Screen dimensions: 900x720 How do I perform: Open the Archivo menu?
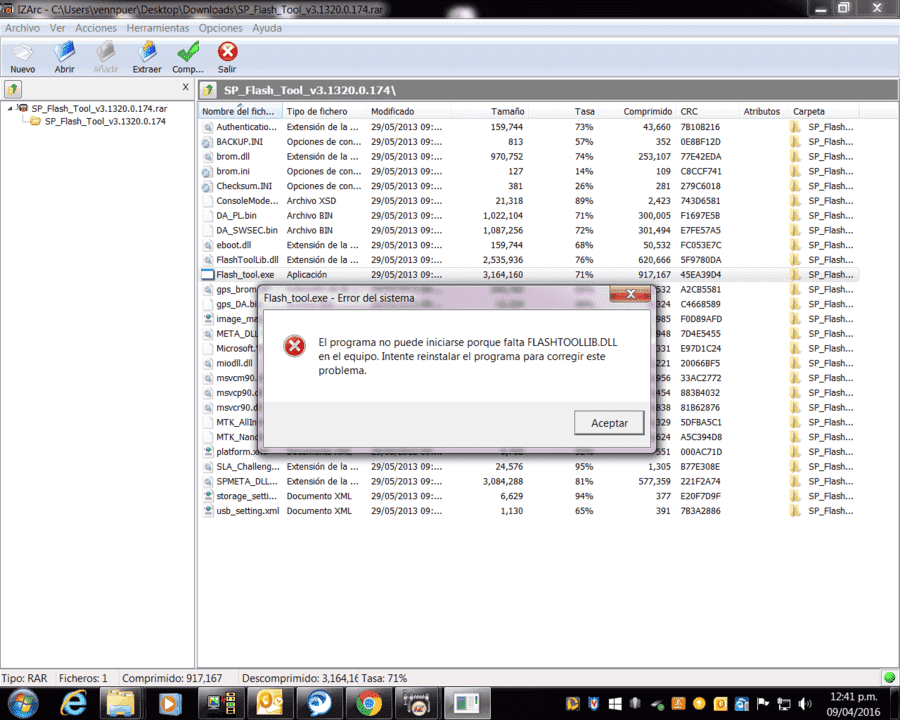tap(22, 28)
